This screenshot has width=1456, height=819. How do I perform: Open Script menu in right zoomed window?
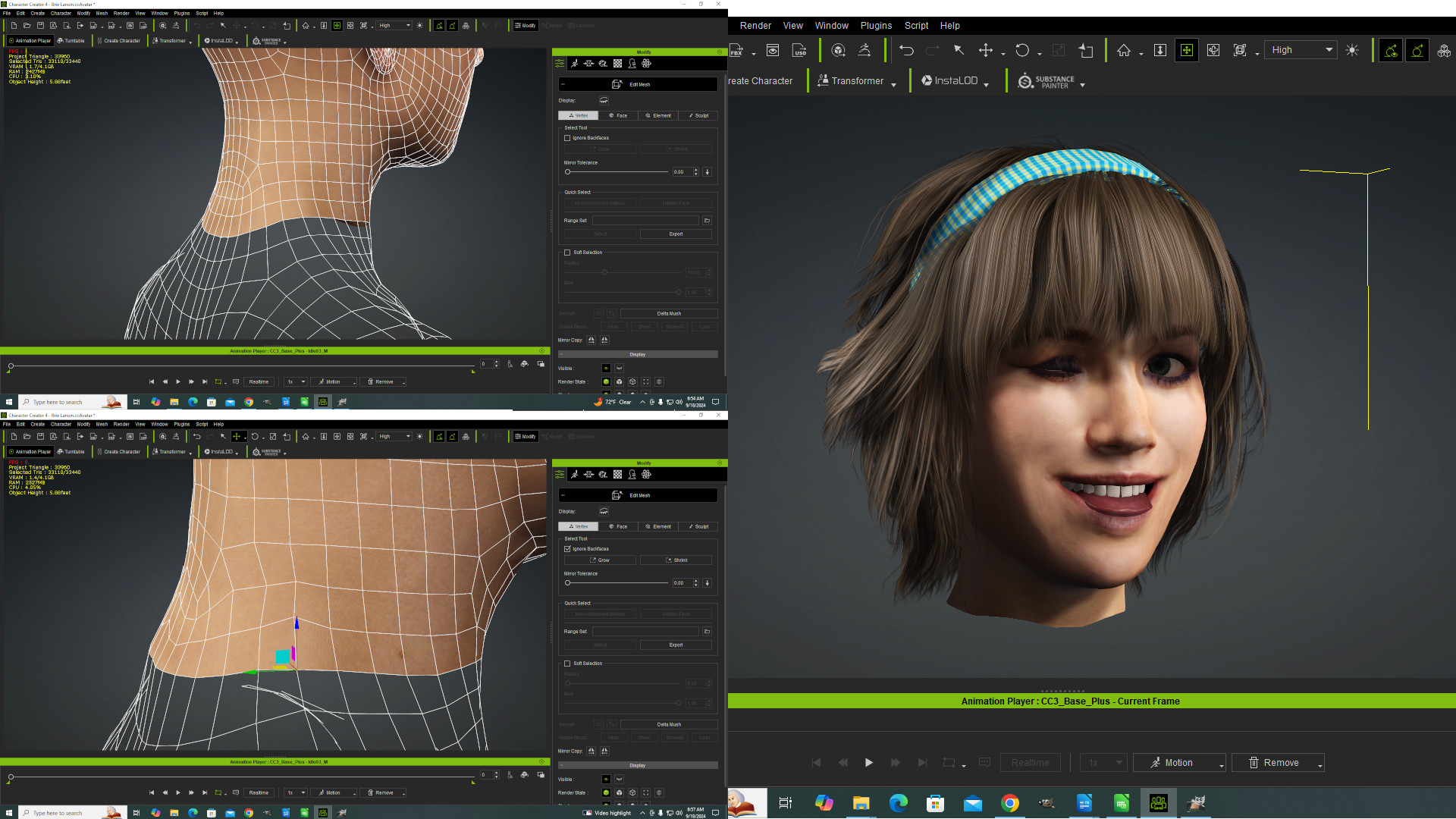click(916, 26)
